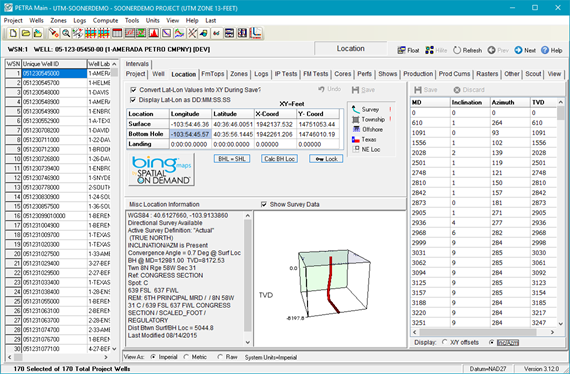This screenshot has width=570, height=374.
Task: Click the well list up scroll arrow
Action: [115, 64]
